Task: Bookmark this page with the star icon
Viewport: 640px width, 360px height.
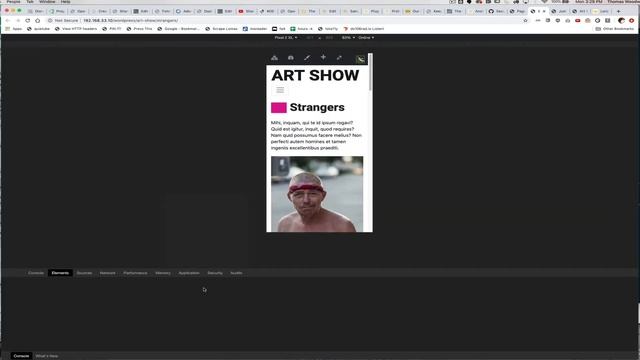Action: click(x=525, y=20)
